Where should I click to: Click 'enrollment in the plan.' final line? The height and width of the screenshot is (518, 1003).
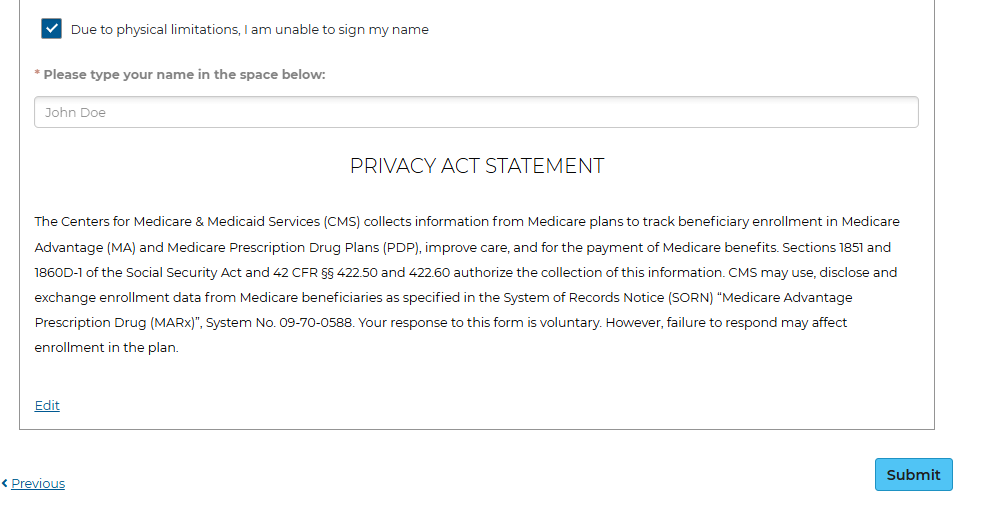tap(107, 348)
